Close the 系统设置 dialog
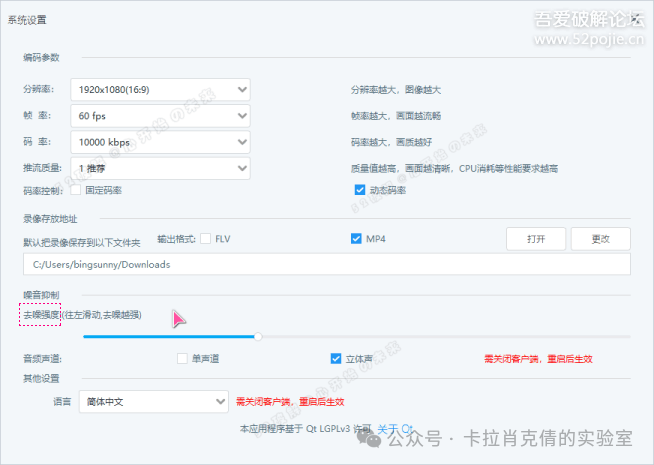This screenshot has height=465, width=654. click(635, 18)
